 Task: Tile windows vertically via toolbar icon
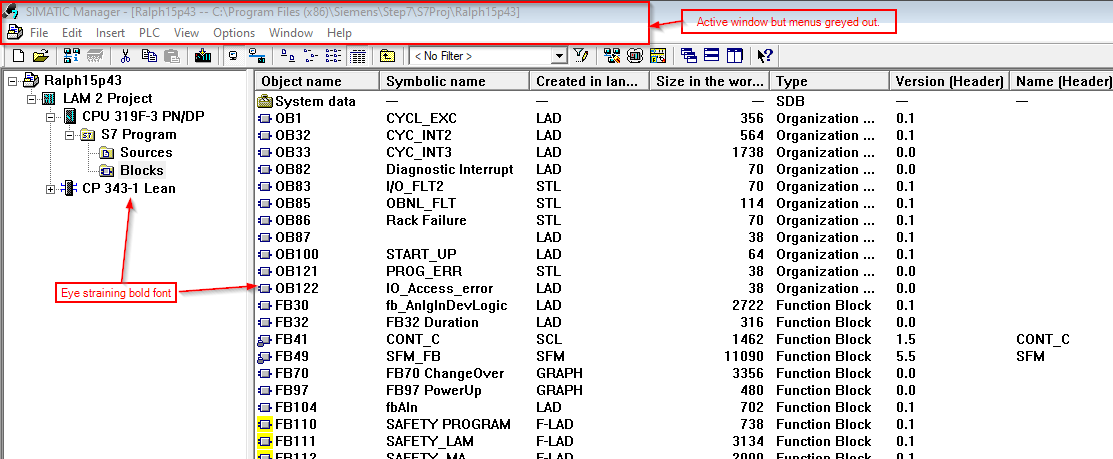735,56
